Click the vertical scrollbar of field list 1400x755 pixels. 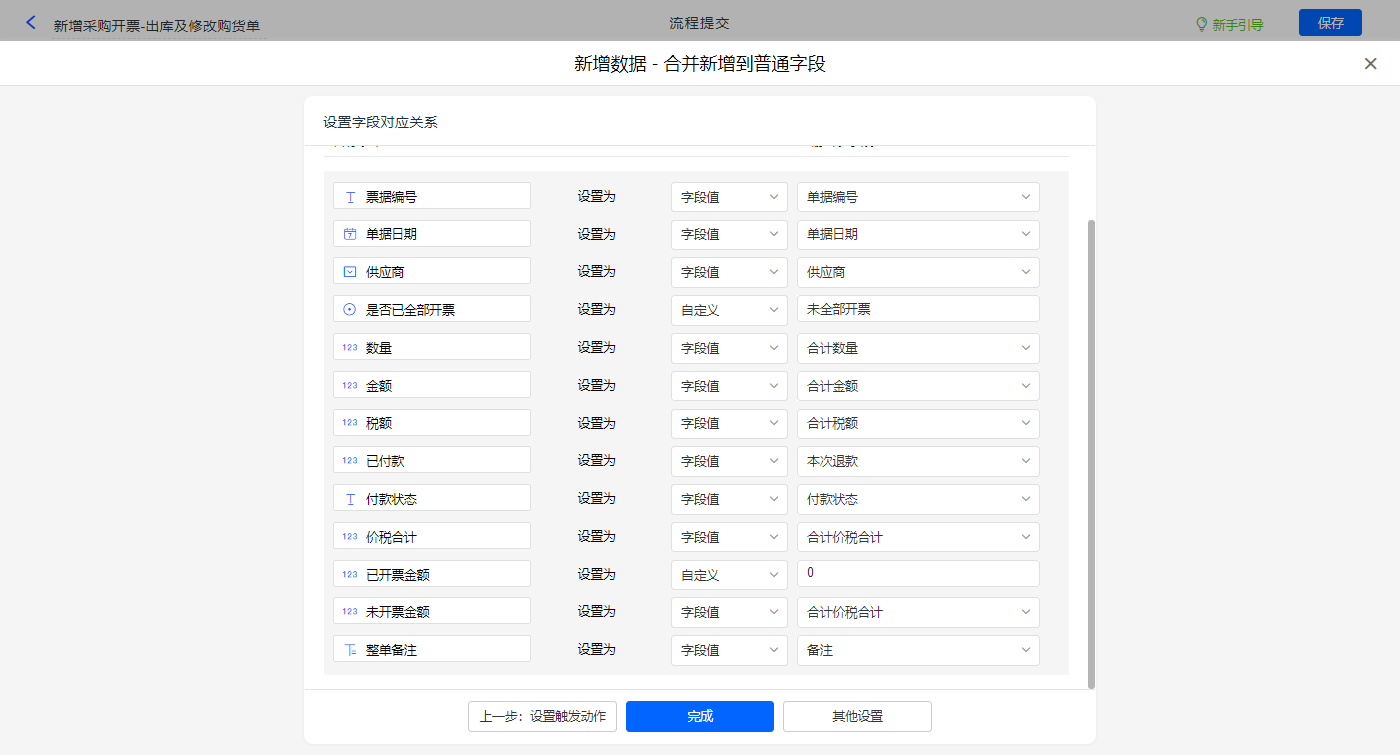[x=1091, y=450]
